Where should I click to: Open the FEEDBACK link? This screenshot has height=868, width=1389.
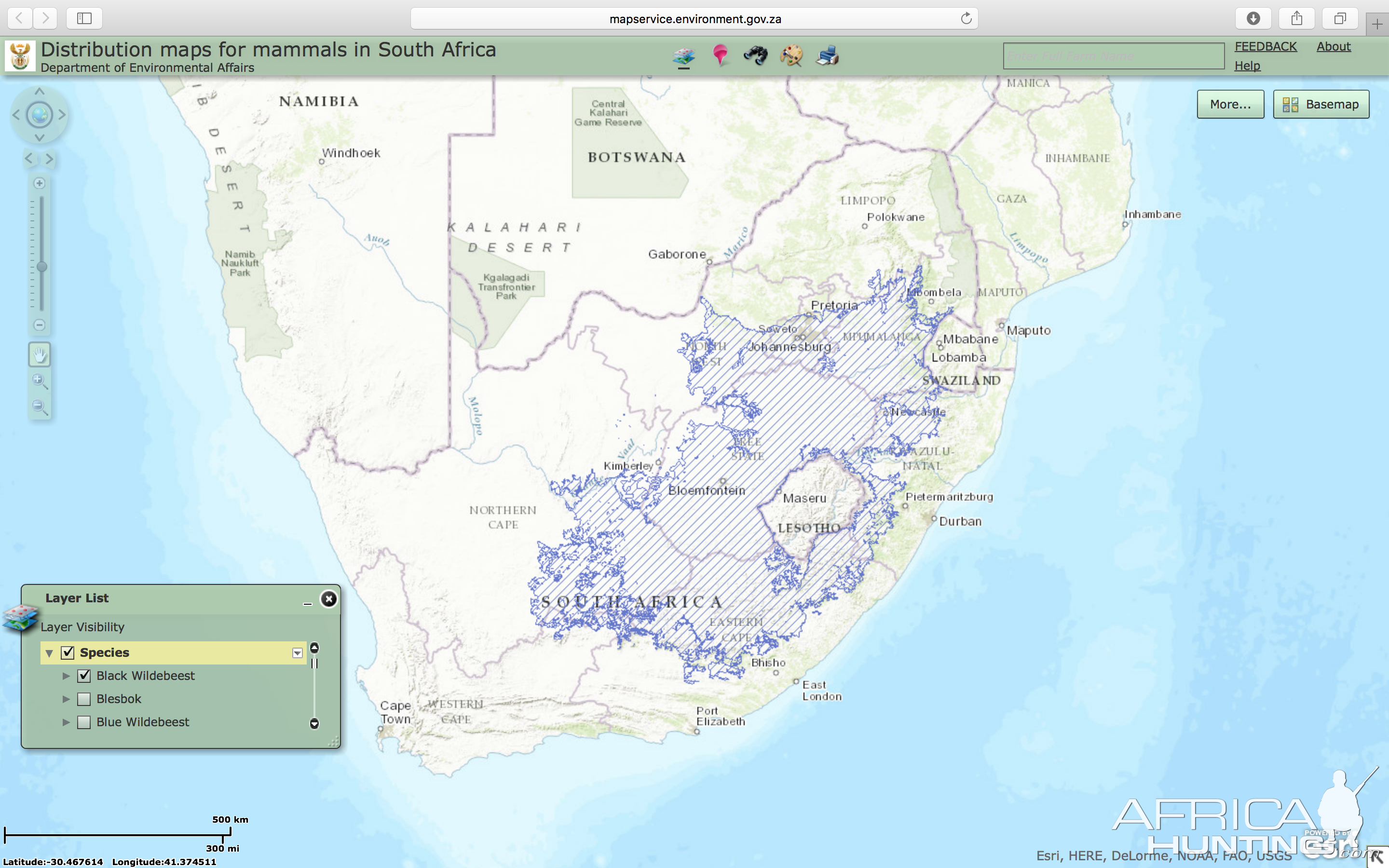1265,46
